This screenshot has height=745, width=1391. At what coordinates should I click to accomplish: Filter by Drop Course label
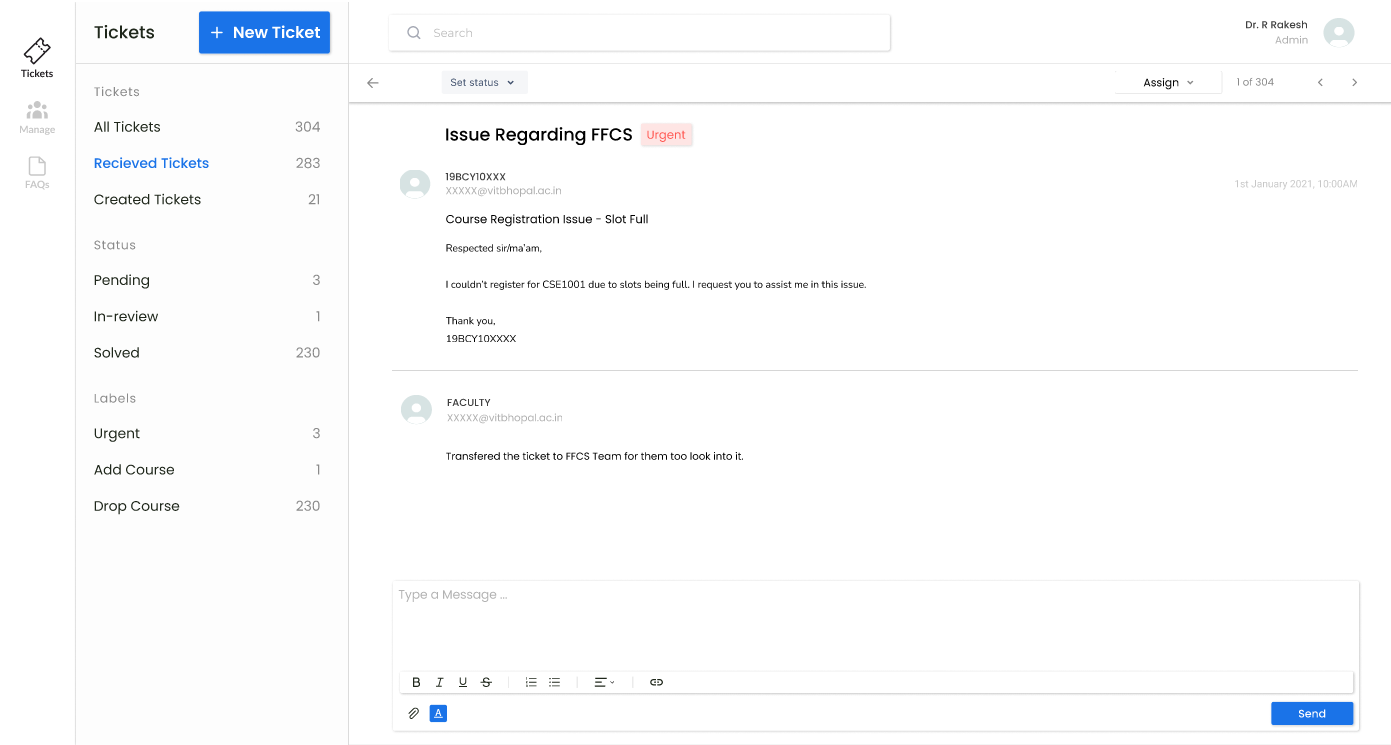207,506
